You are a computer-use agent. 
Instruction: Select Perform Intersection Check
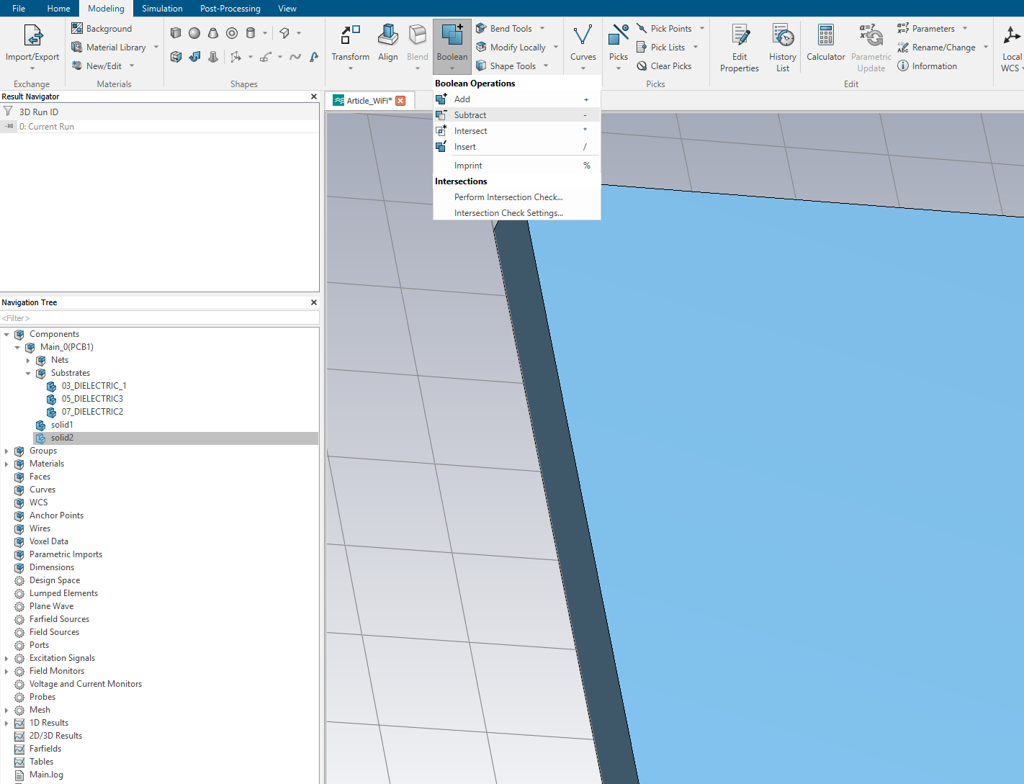coord(517,197)
